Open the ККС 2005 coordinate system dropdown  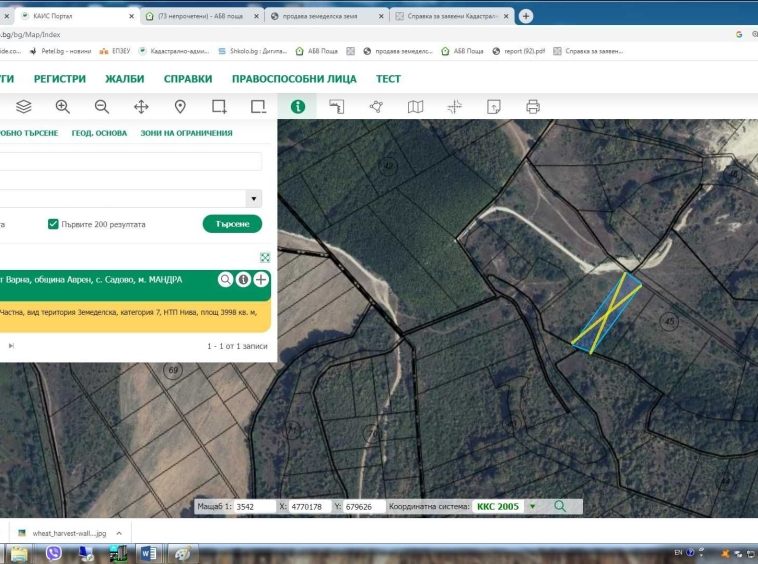tap(532, 506)
